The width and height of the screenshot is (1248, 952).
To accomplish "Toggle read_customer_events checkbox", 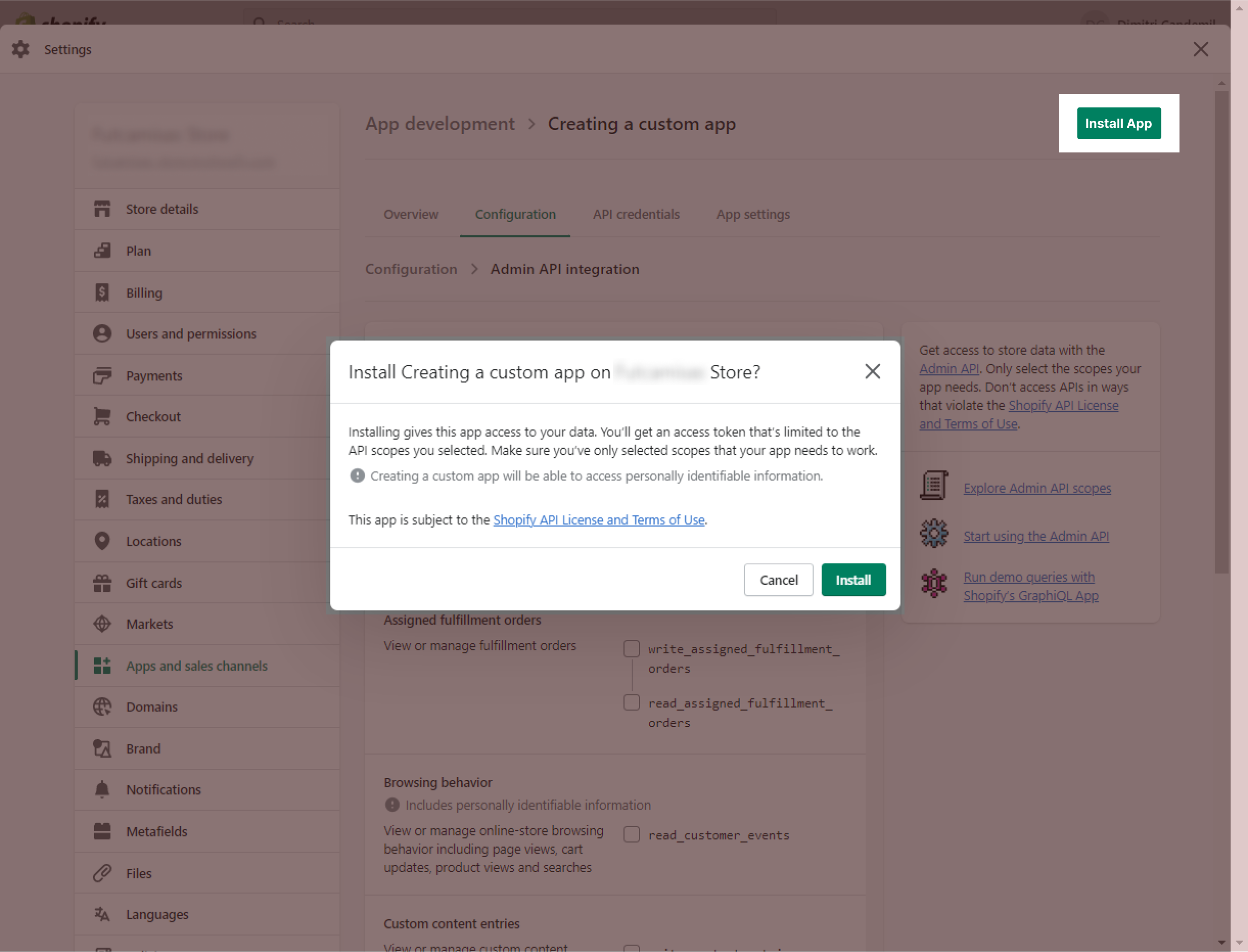I will 631,834.
